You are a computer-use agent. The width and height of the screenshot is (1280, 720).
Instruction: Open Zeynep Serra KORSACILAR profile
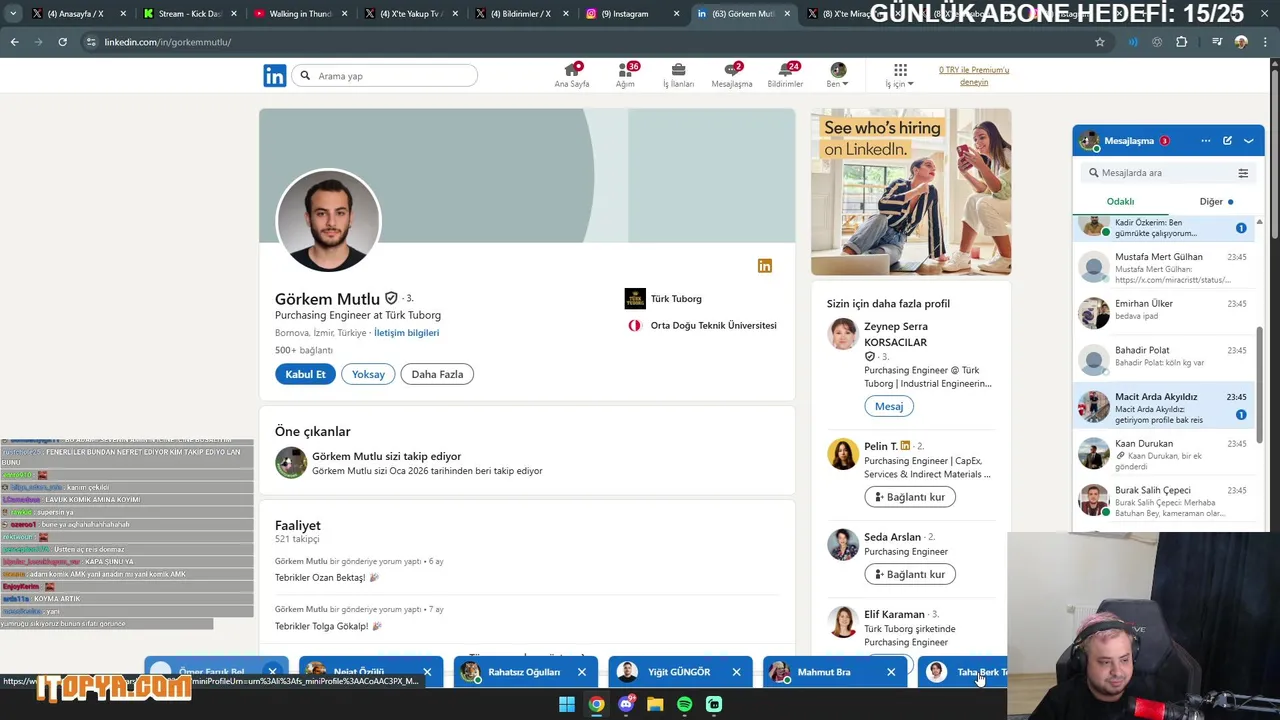[896, 334]
